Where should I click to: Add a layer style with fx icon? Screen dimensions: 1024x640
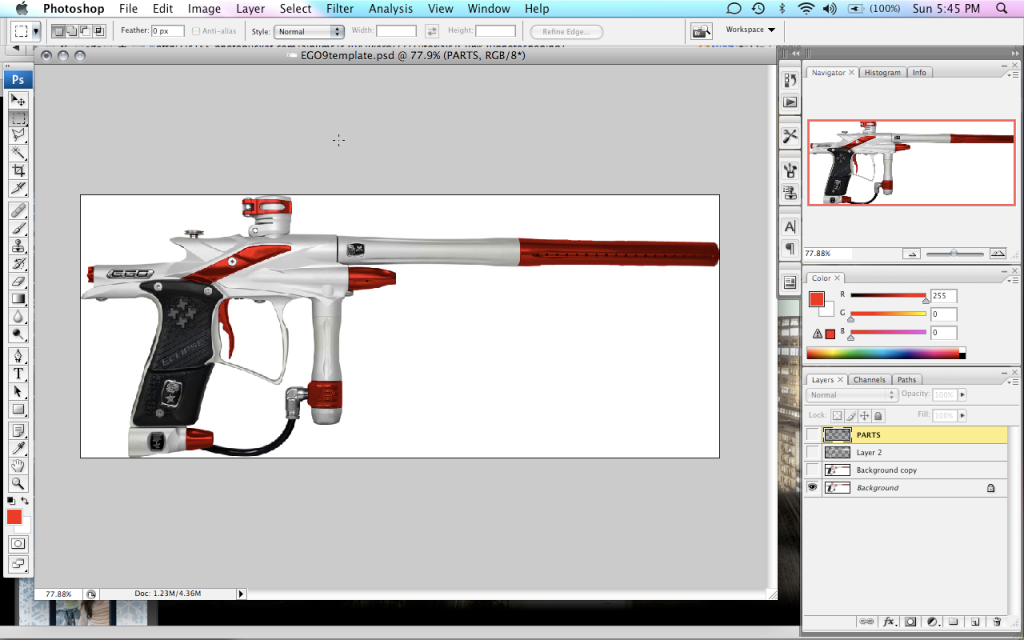888,622
